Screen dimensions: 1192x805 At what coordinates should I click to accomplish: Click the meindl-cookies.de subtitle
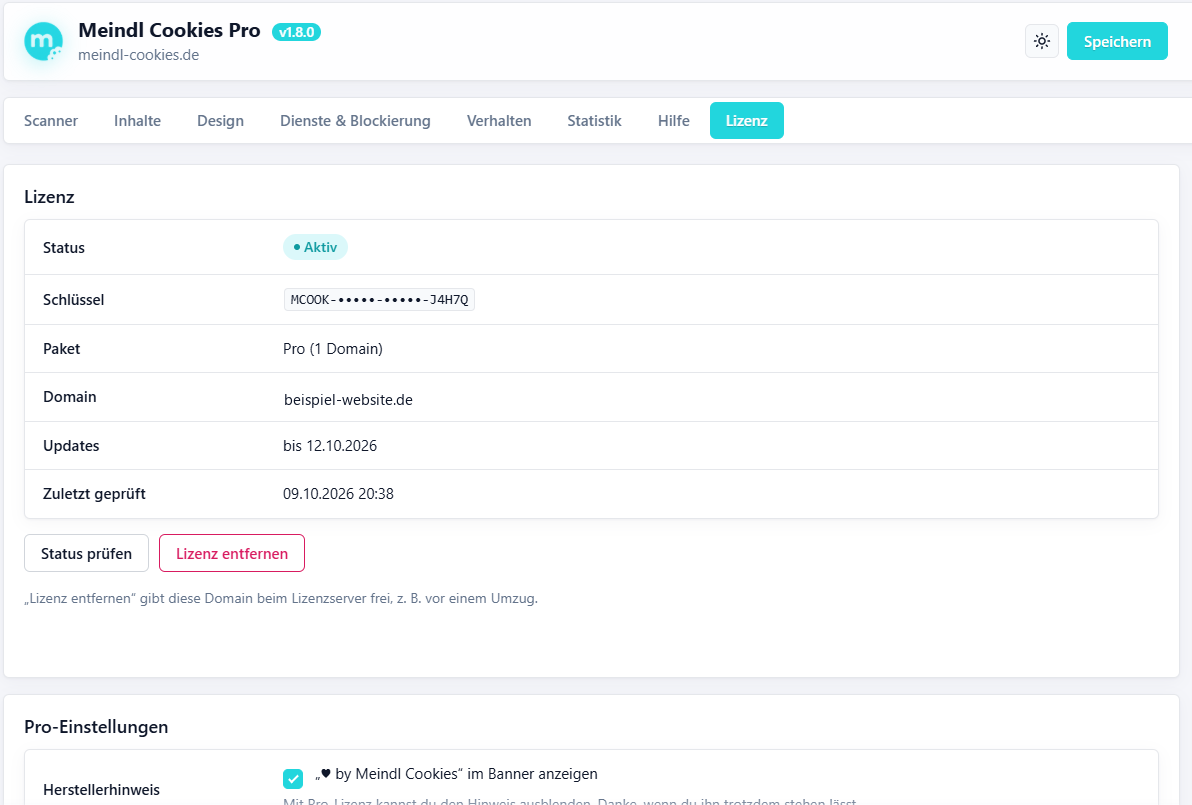(x=138, y=55)
